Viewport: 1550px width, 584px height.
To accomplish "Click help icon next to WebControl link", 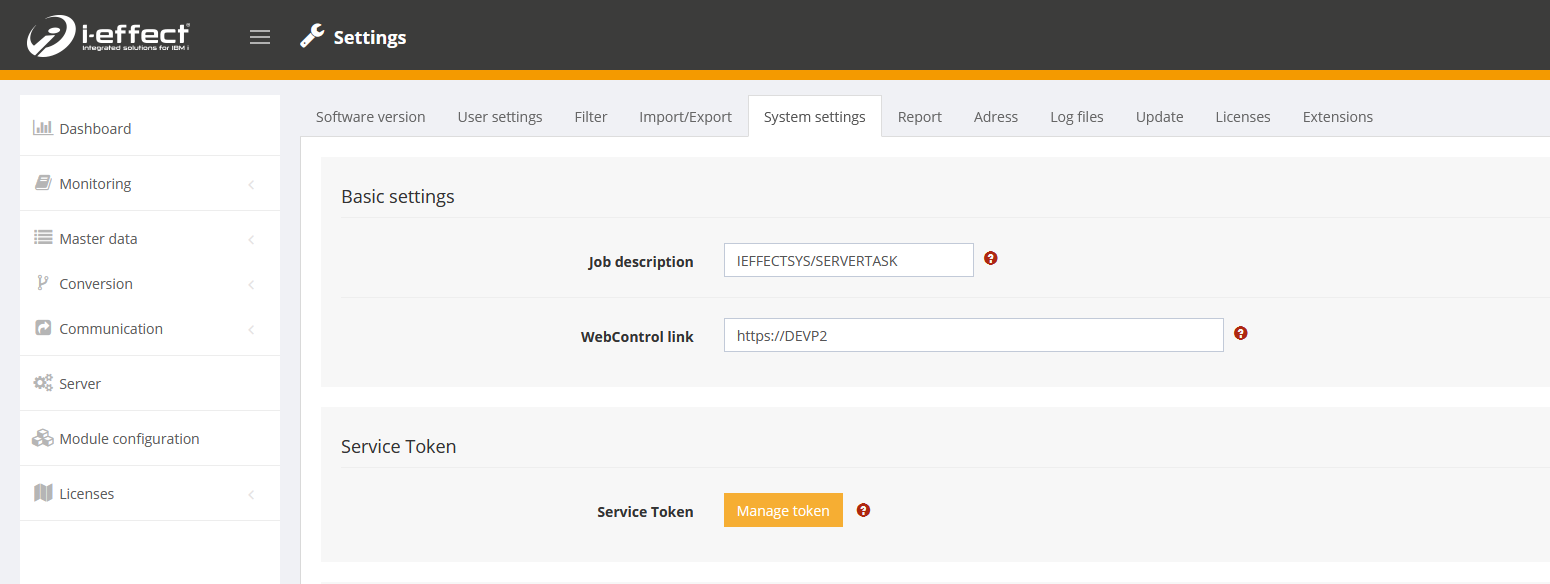I will click(1241, 333).
